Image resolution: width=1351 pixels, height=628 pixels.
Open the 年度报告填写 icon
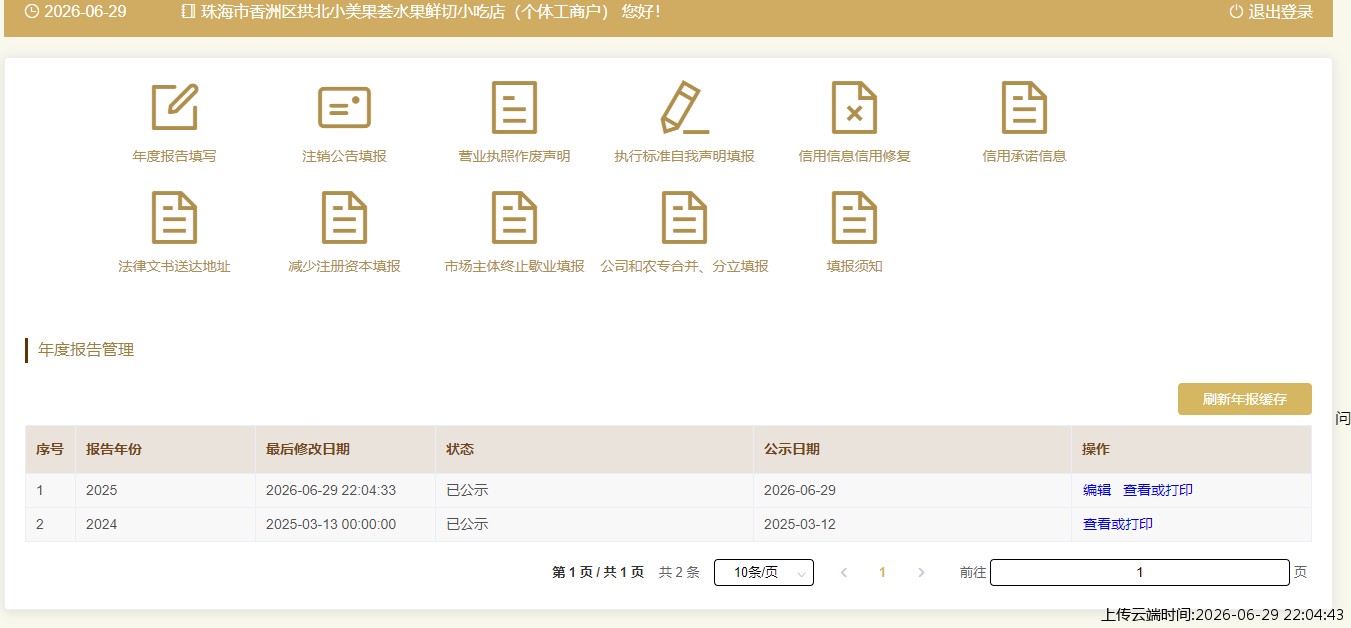tap(174, 107)
